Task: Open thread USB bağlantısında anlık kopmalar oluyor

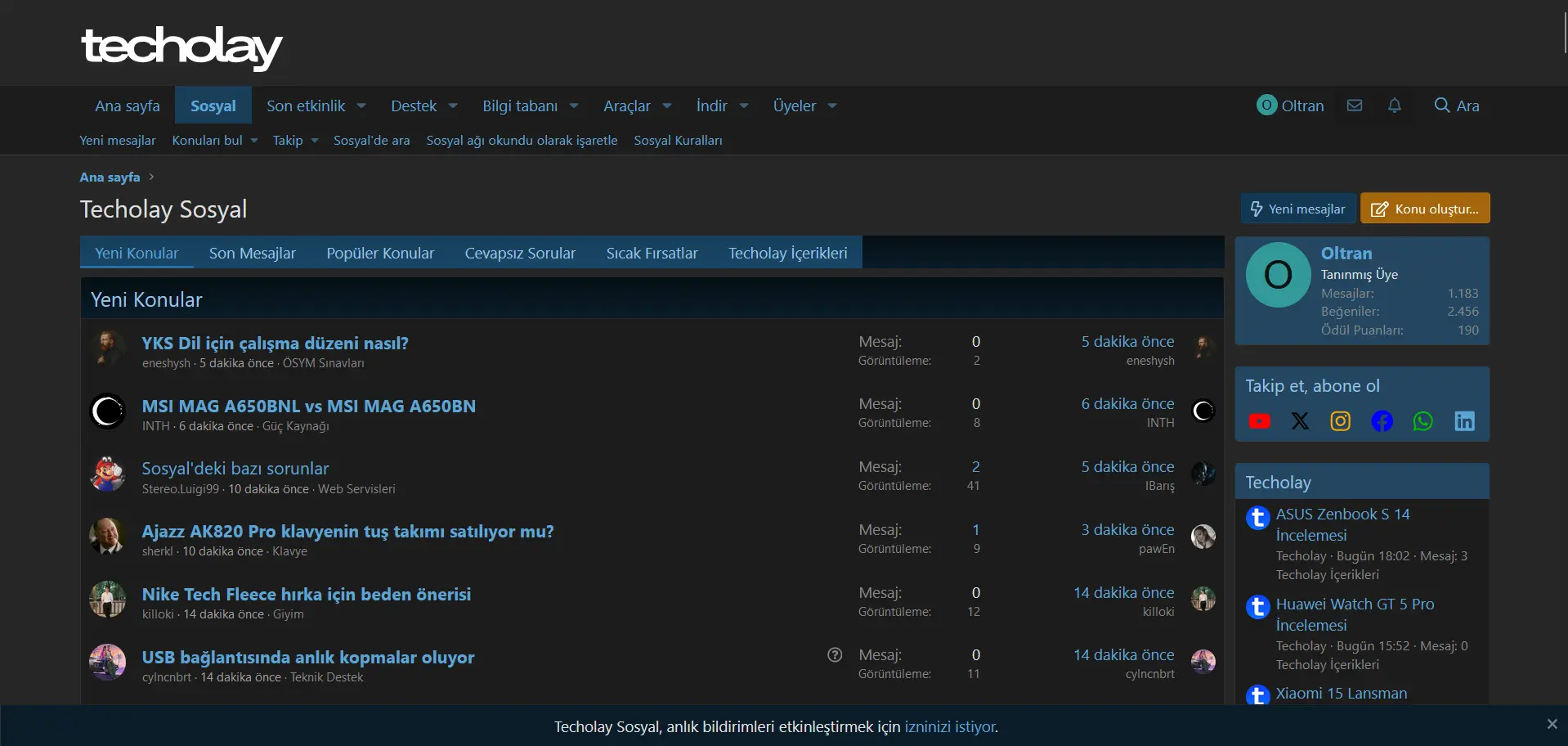Action: (x=308, y=658)
